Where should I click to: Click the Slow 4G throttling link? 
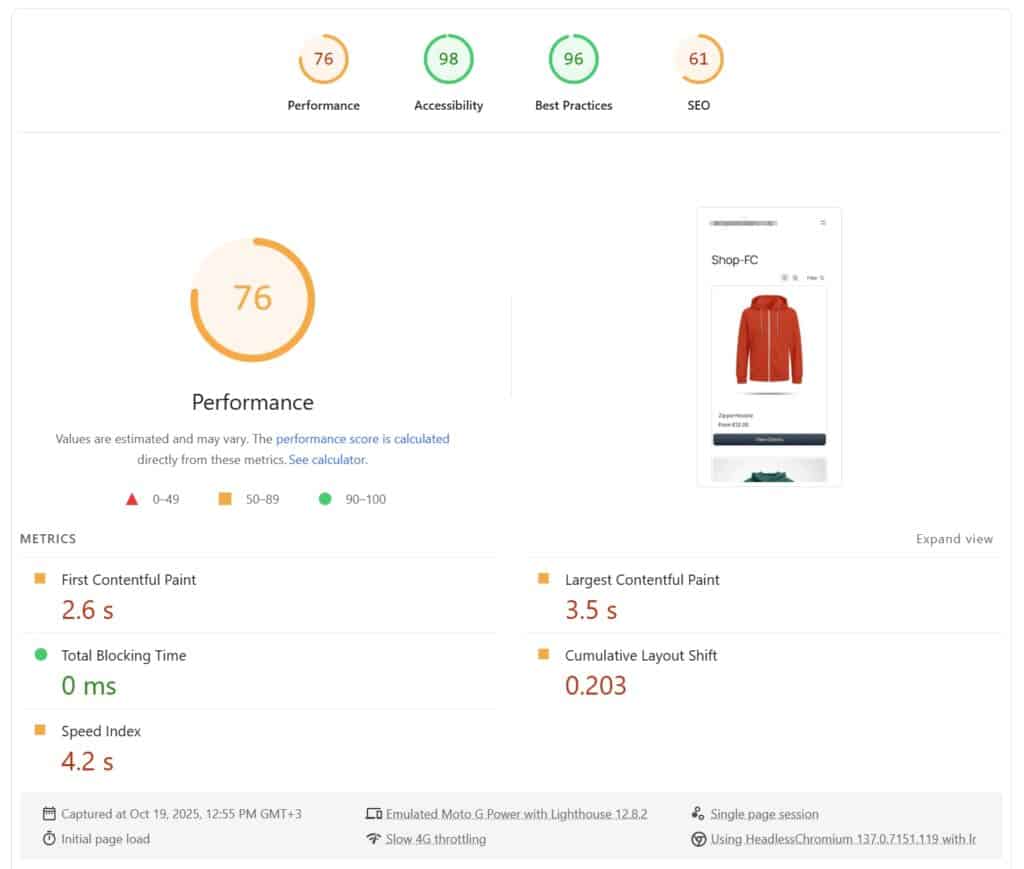coord(435,839)
